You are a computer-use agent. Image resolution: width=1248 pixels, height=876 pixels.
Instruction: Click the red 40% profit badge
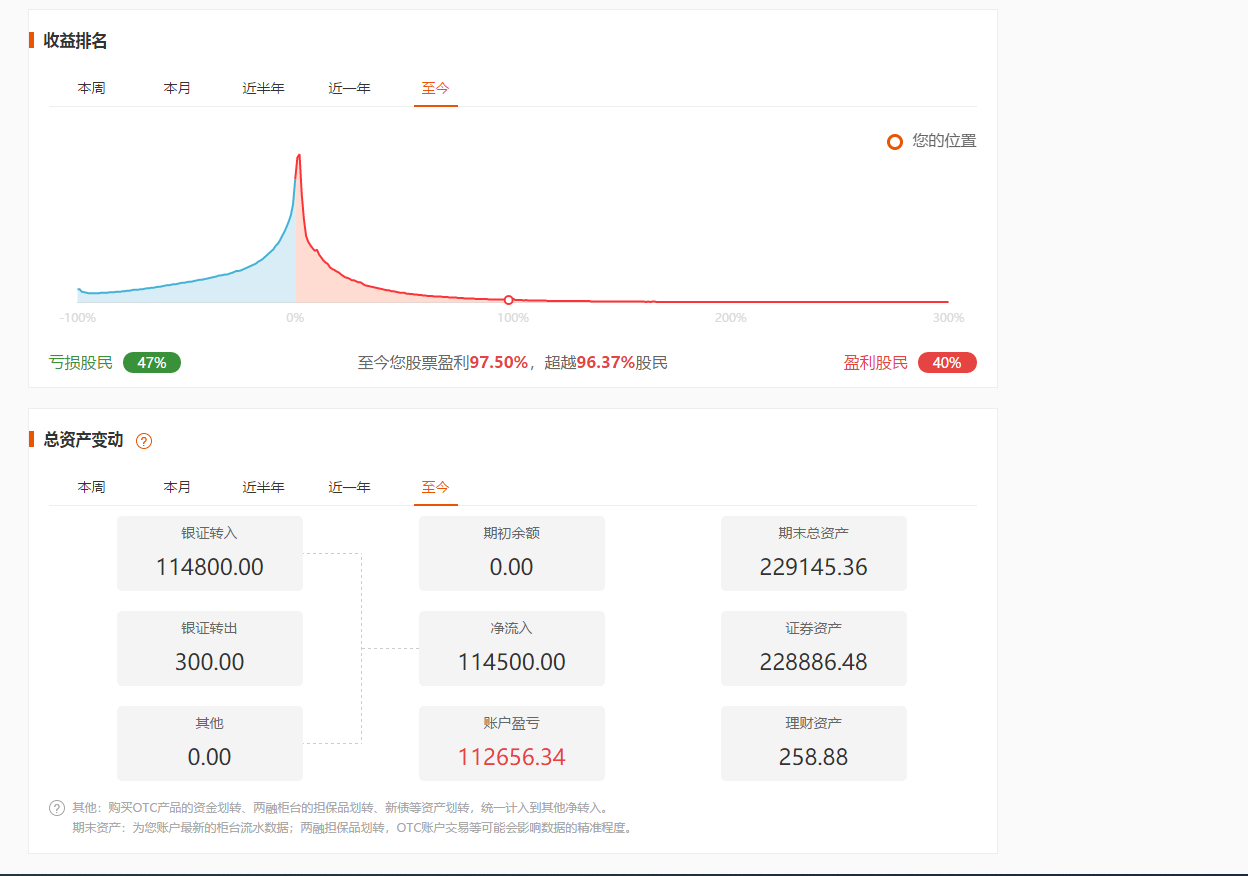pos(947,363)
